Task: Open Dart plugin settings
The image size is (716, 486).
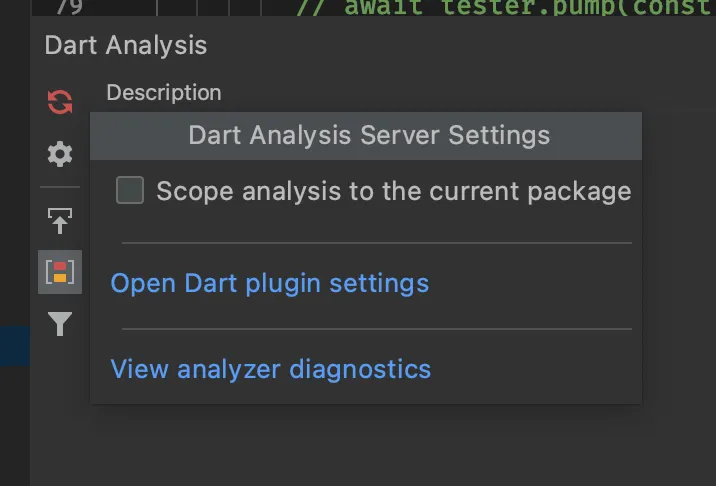Action: [x=269, y=283]
